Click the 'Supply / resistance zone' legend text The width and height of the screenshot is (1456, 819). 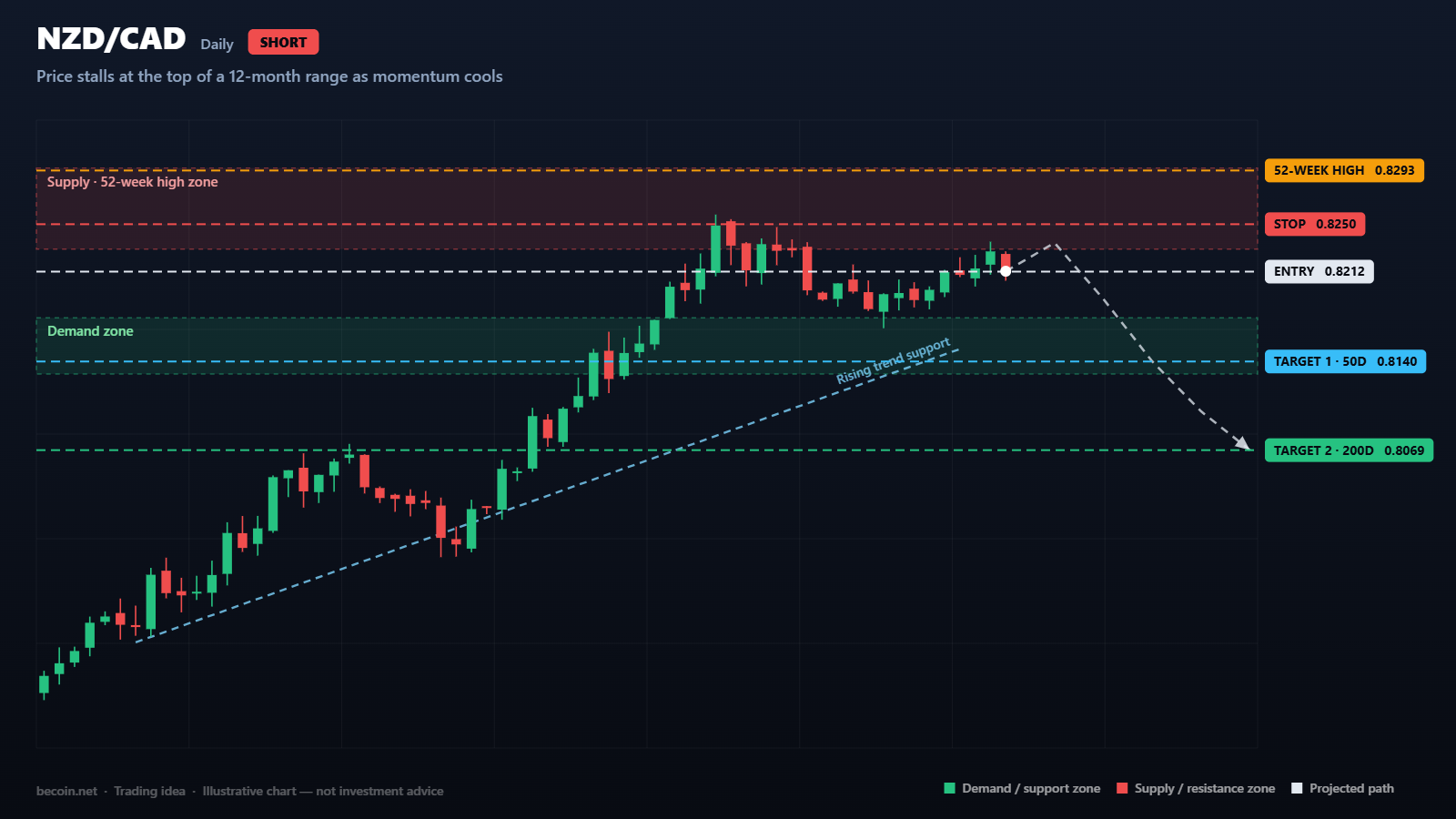point(1205,789)
